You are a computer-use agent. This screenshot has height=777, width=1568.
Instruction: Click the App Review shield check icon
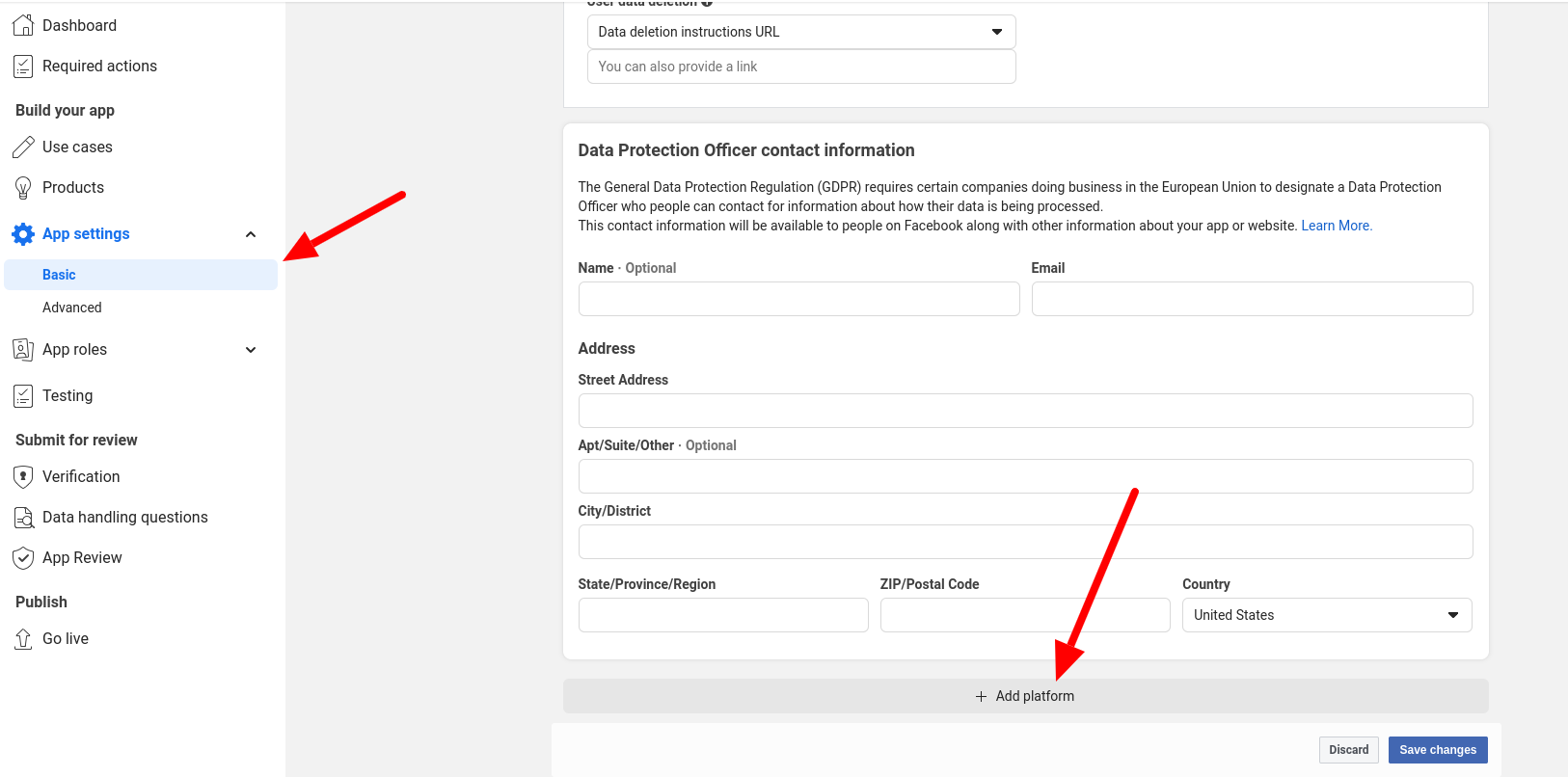pos(23,557)
